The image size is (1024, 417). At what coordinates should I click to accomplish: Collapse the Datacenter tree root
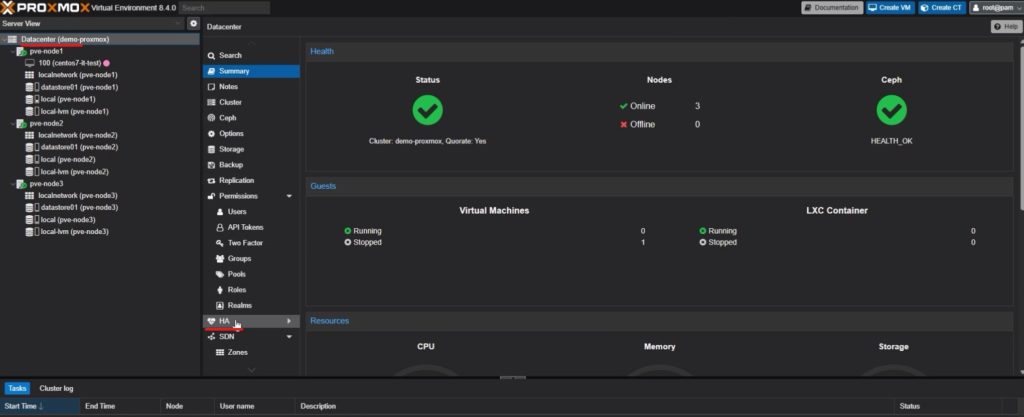pyautogui.click(x=4, y=39)
